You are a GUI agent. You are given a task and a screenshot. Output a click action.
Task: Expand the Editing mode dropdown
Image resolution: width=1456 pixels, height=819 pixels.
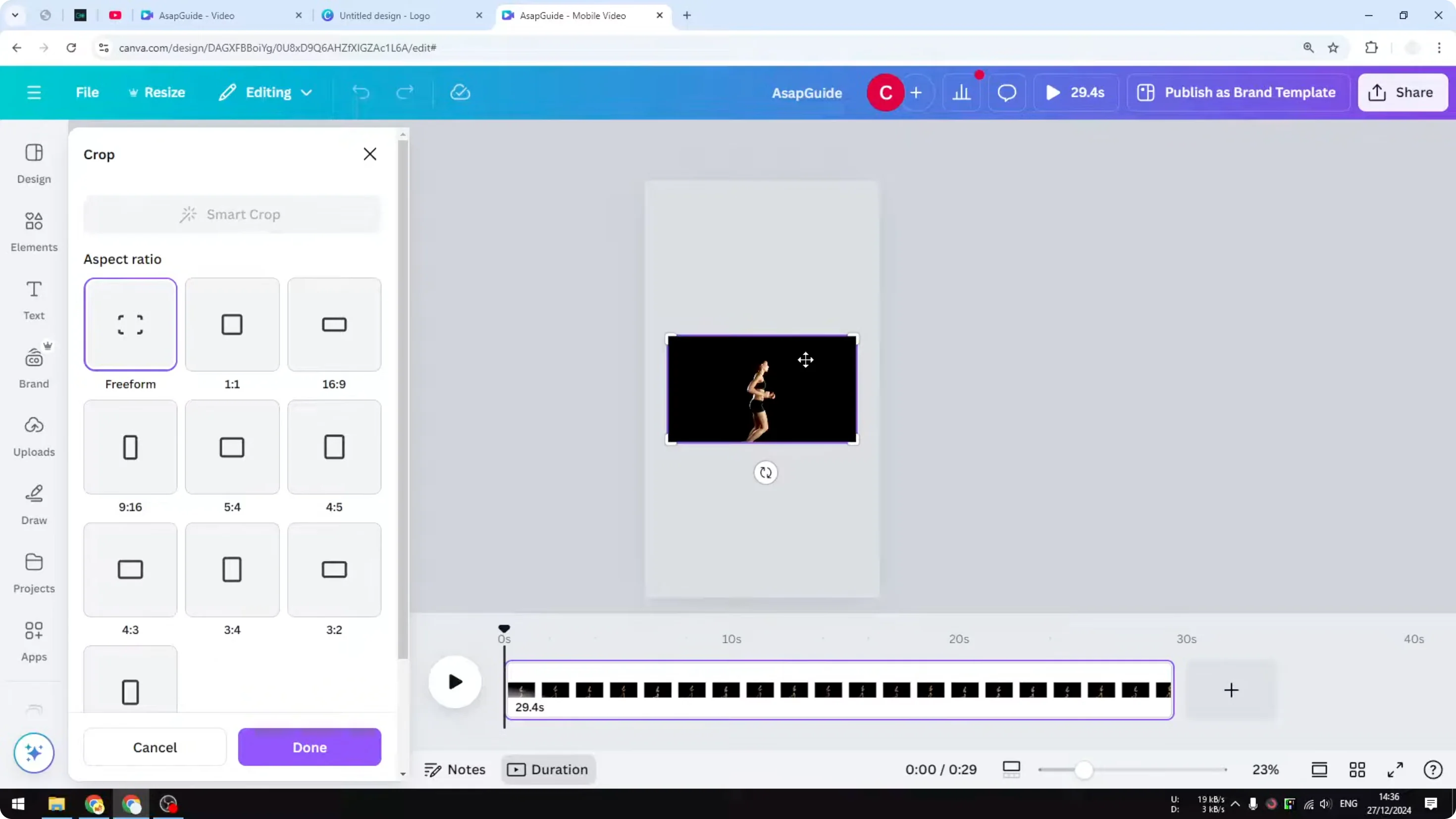(x=265, y=92)
